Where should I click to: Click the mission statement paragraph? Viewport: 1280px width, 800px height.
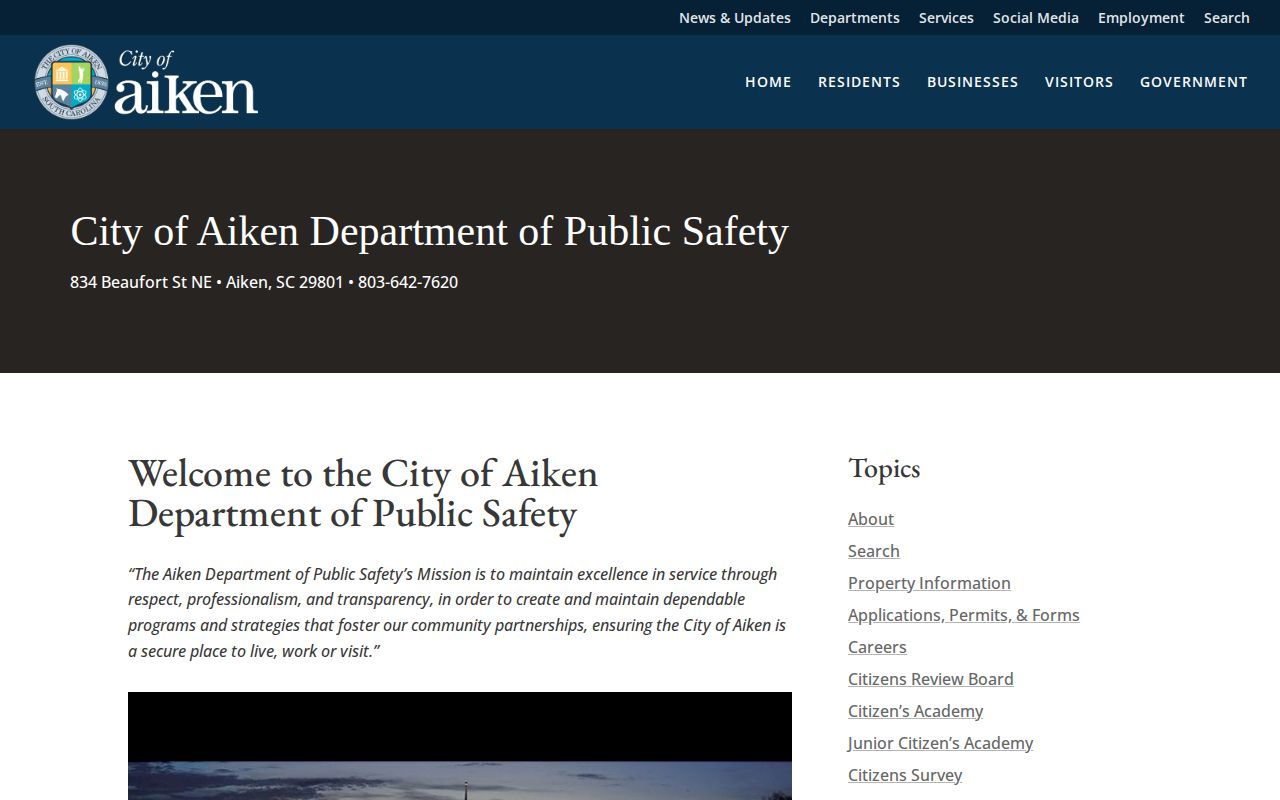point(457,612)
